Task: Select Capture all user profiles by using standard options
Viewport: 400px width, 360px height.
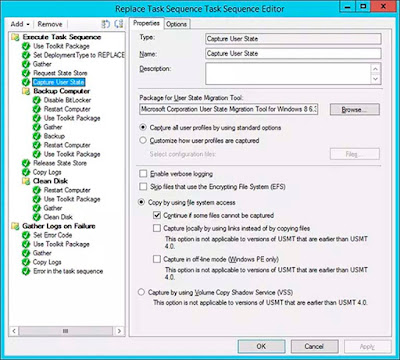Action: [143, 128]
